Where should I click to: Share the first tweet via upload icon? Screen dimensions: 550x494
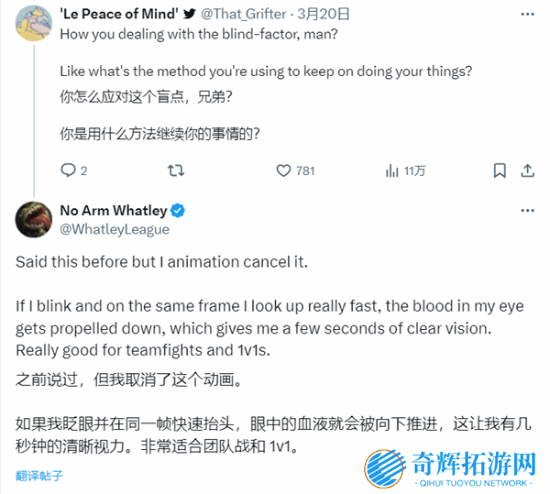click(527, 171)
